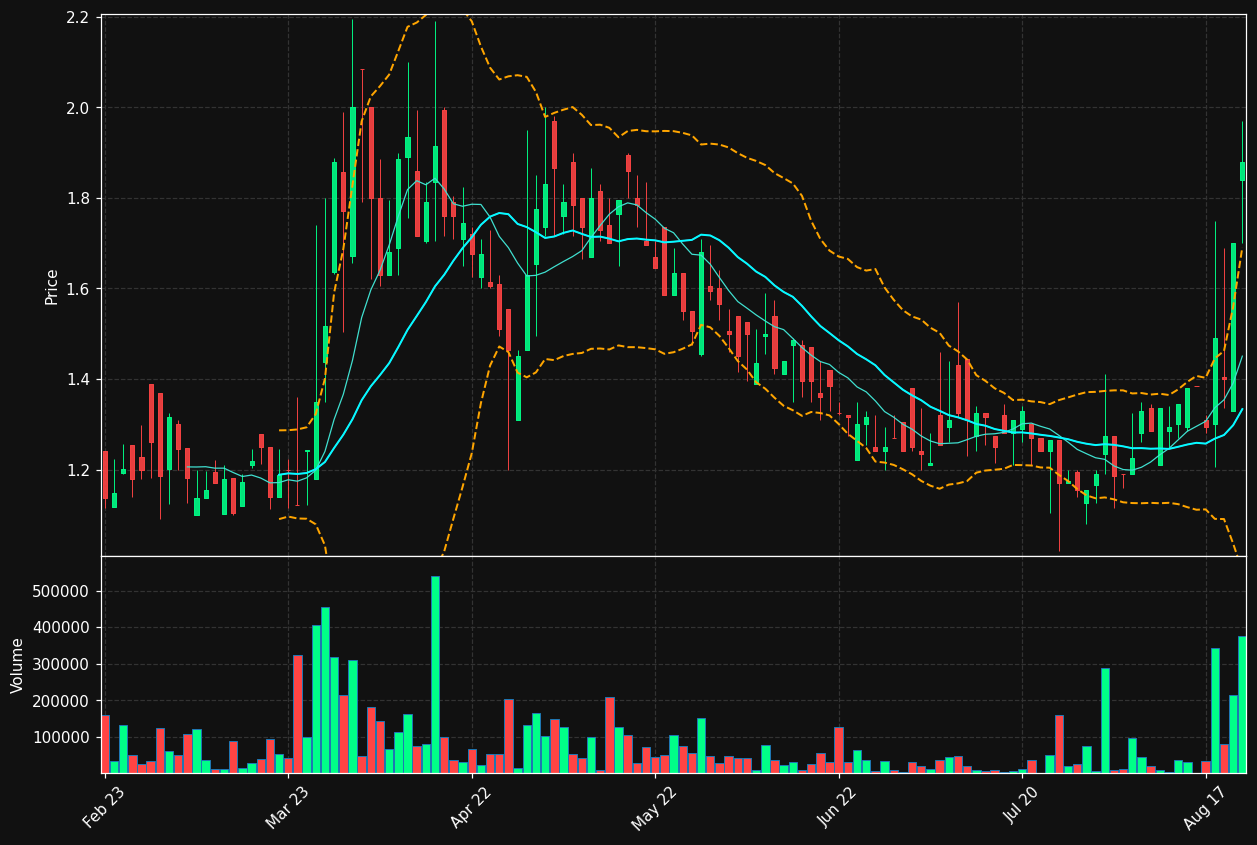Click the 100000 volume tick label

pyautogui.click(x=63, y=737)
